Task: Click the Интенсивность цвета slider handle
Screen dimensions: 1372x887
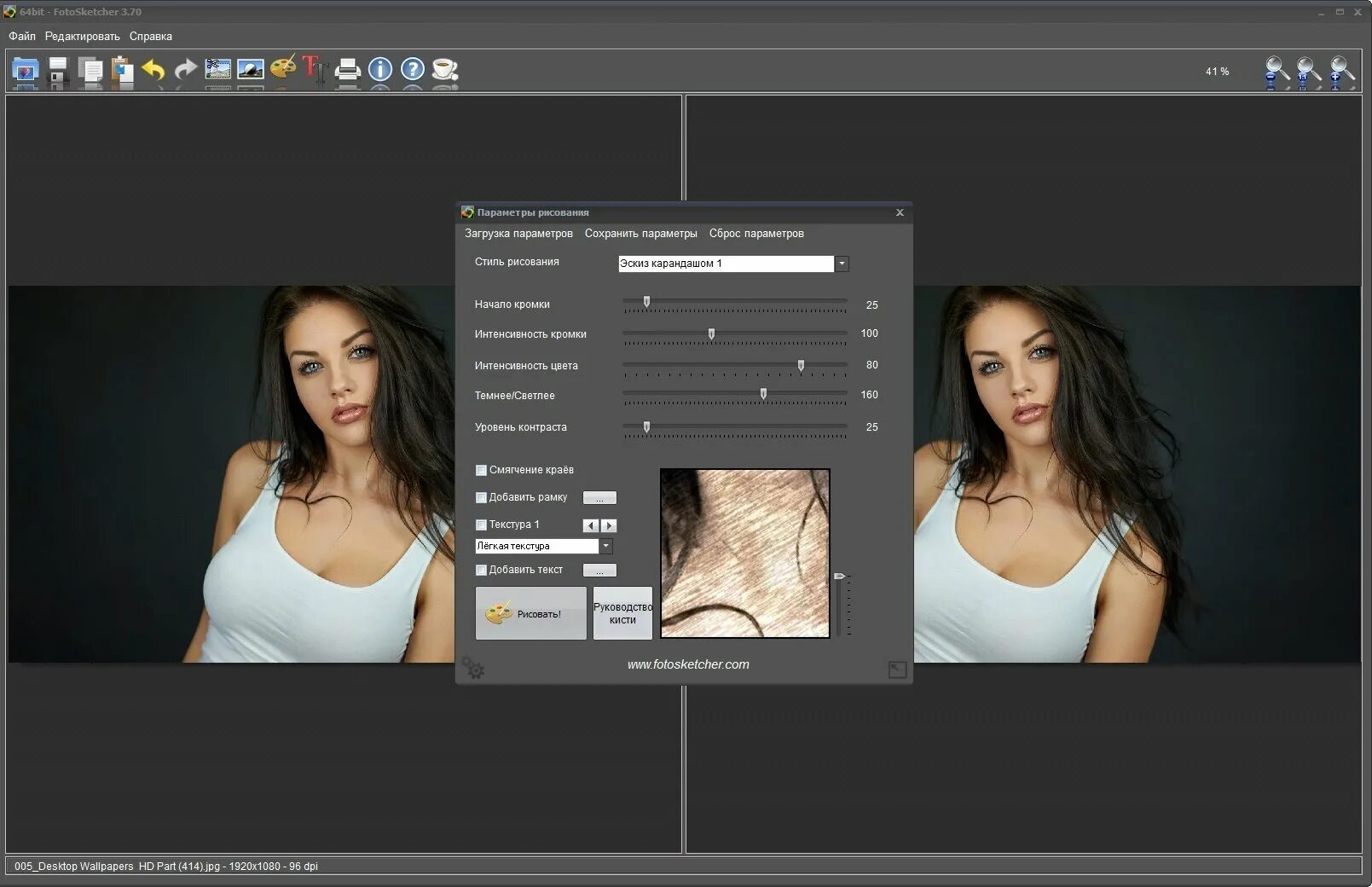Action: coord(801,365)
